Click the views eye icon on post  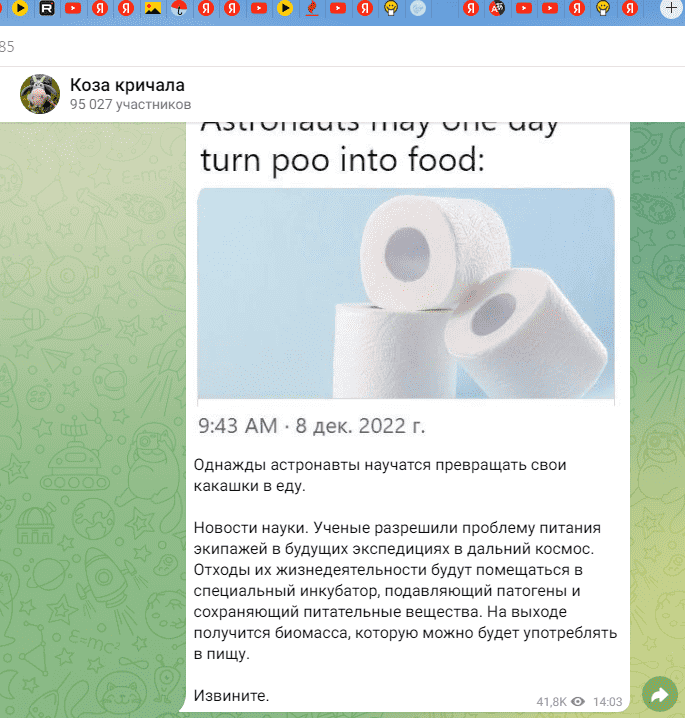[578, 702]
